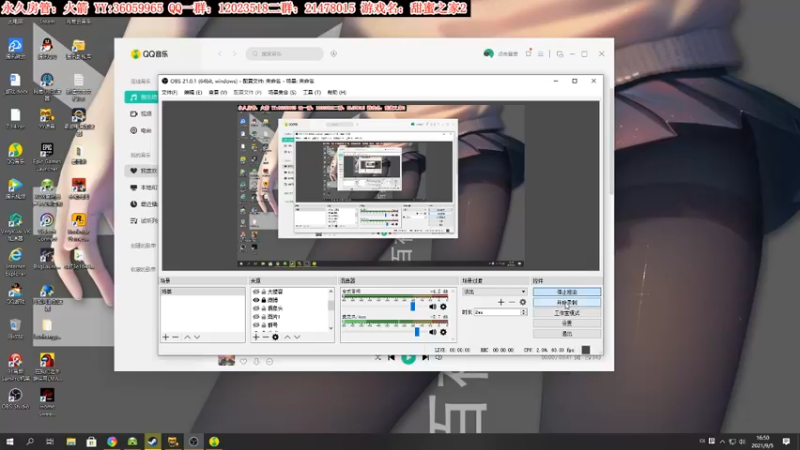Move scene down with the arrow in 场景 panel
Viewport: 800px width, 450px height.
197,337
